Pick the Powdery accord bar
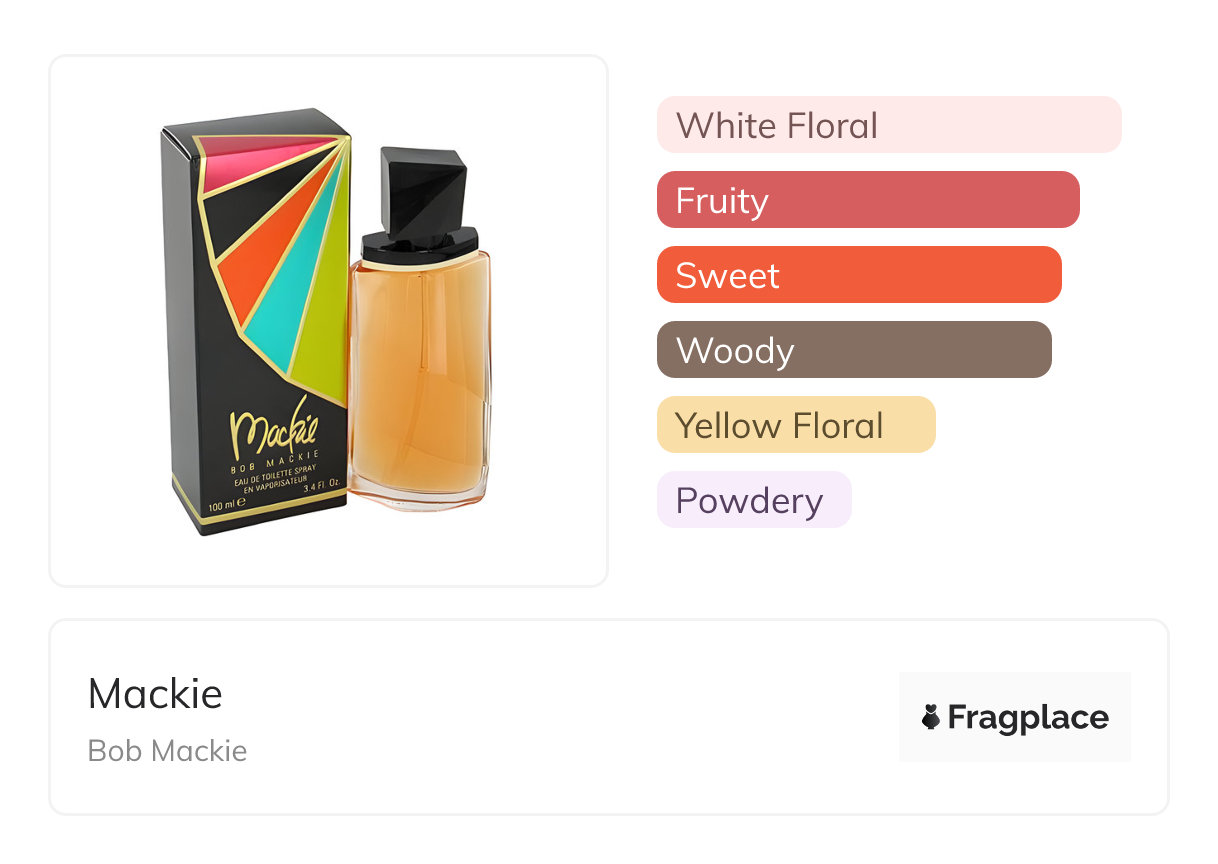This screenshot has width=1218, height=864. click(753, 500)
